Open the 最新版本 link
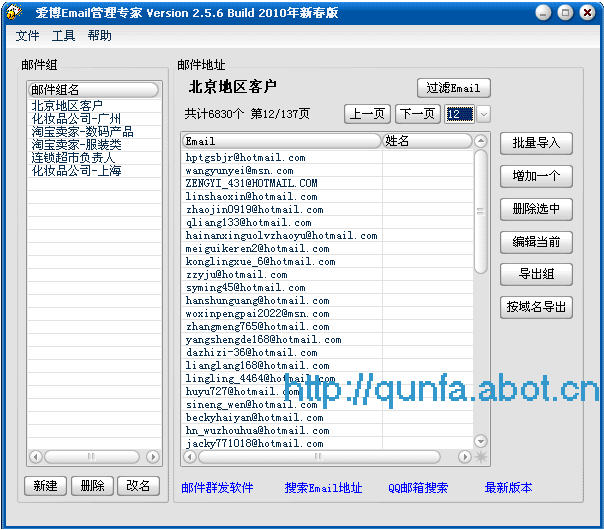The width and height of the screenshot is (604, 530). coord(508,488)
